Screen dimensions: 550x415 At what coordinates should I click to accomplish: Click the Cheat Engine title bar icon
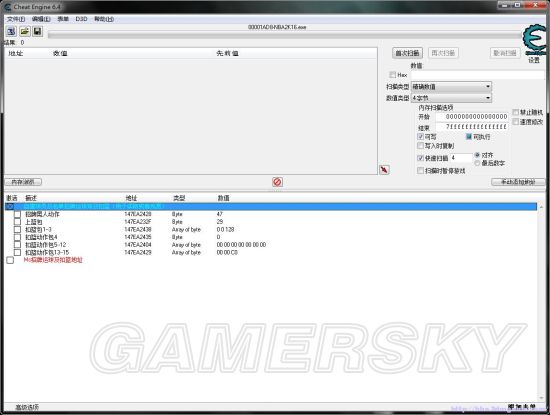[x=7, y=7]
